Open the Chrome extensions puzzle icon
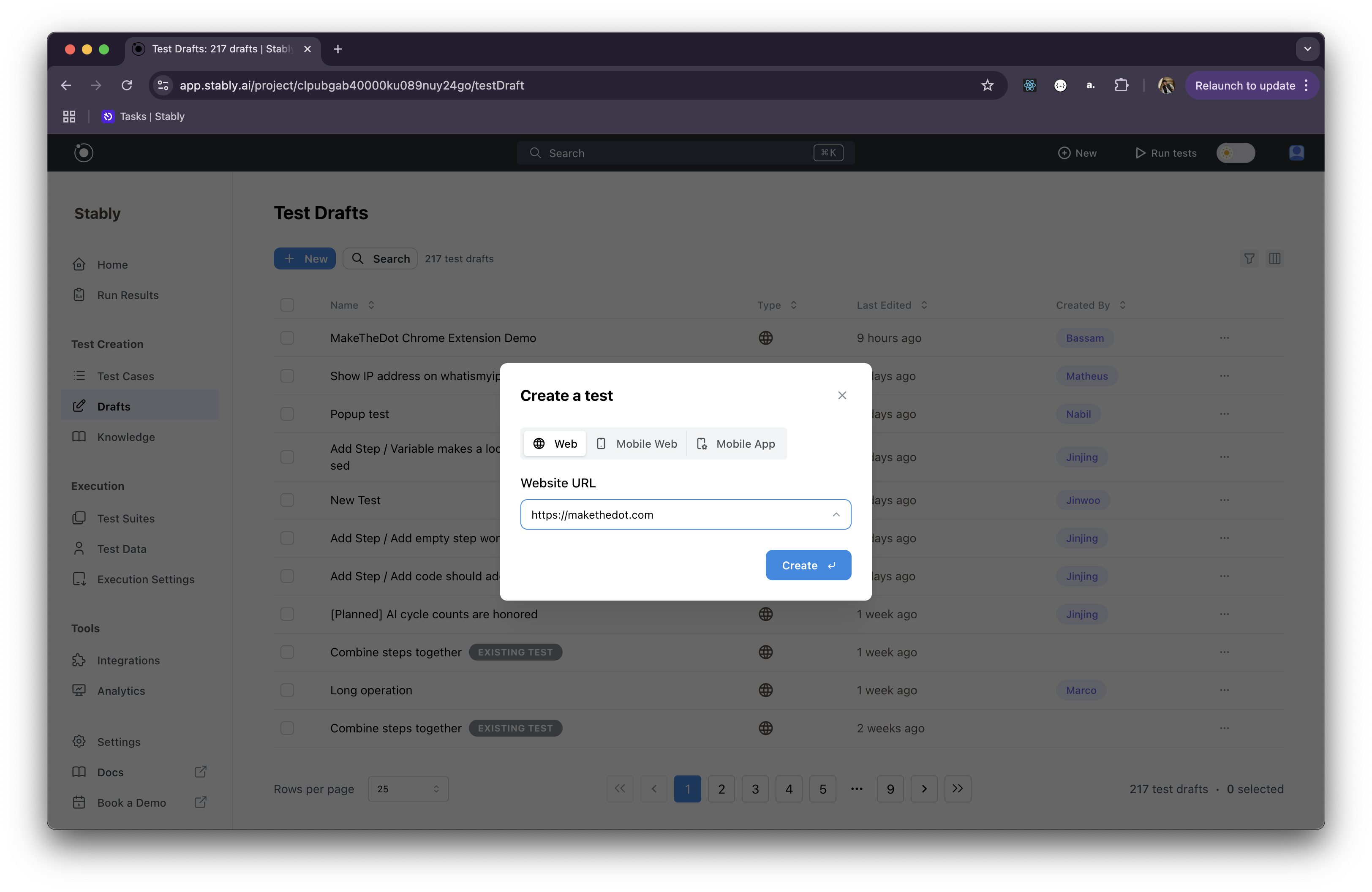1372x892 pixels. 1121,85
